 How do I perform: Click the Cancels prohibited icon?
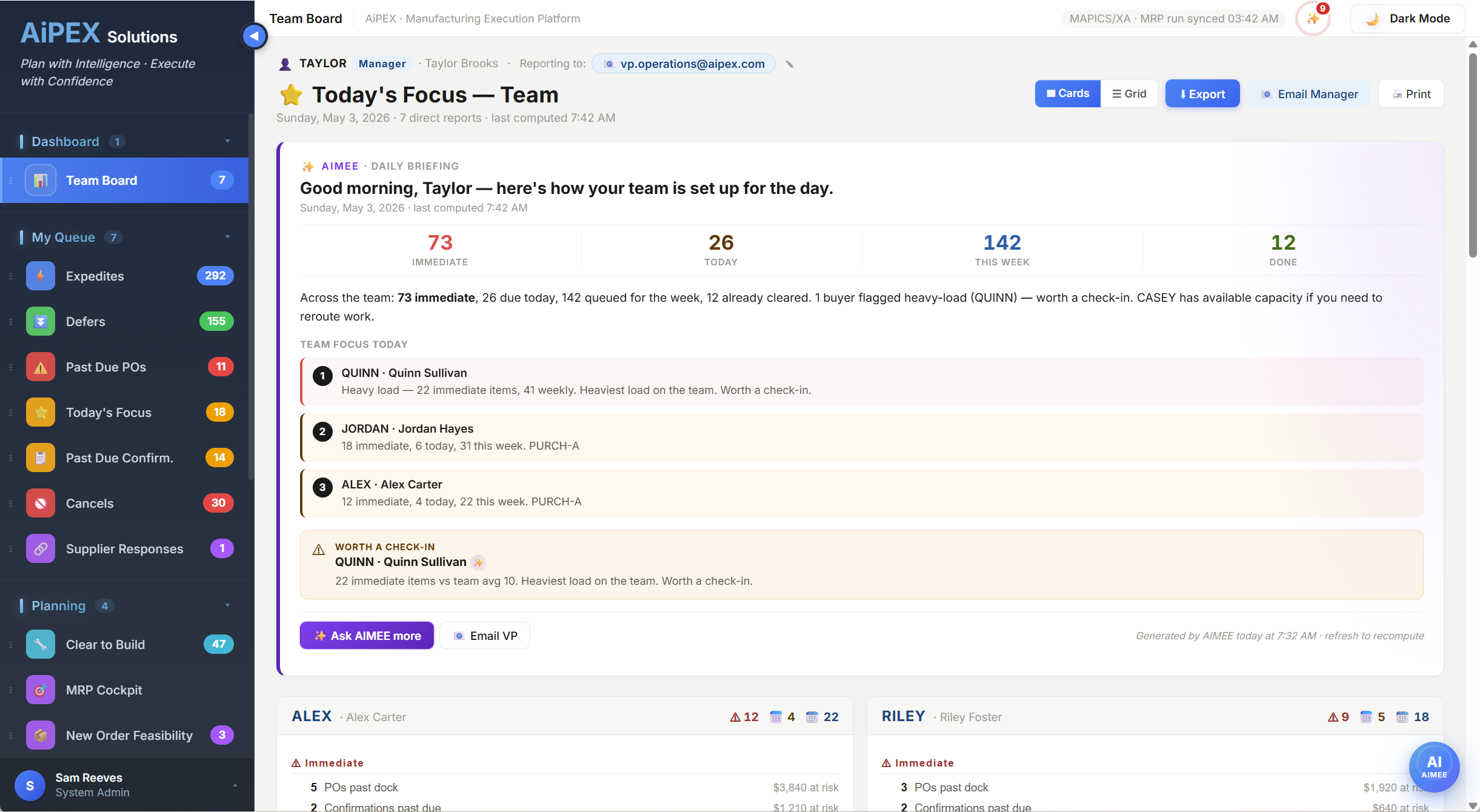pyautogui.click(x=41, y=504)
